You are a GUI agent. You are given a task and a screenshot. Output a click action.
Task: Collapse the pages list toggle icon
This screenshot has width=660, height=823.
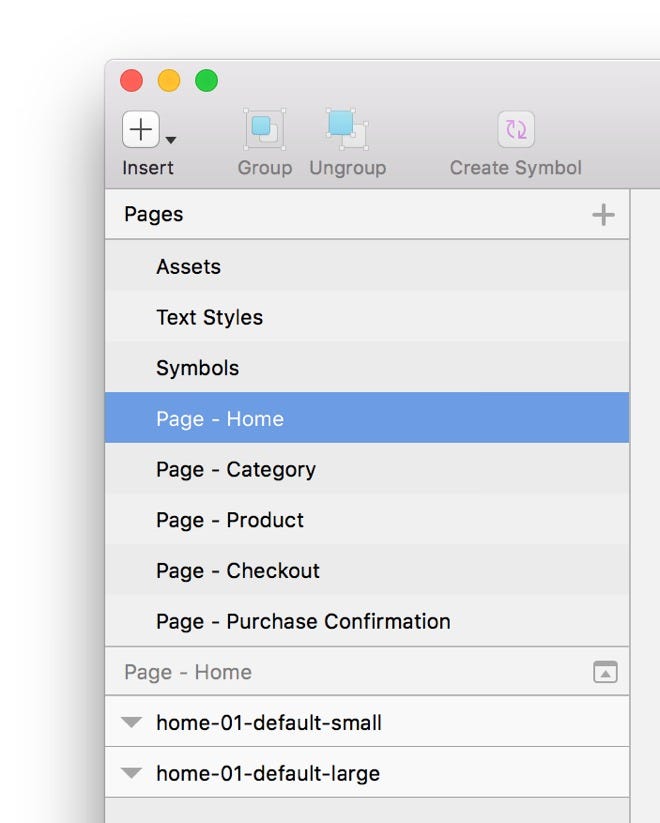(x=605, y=672)
